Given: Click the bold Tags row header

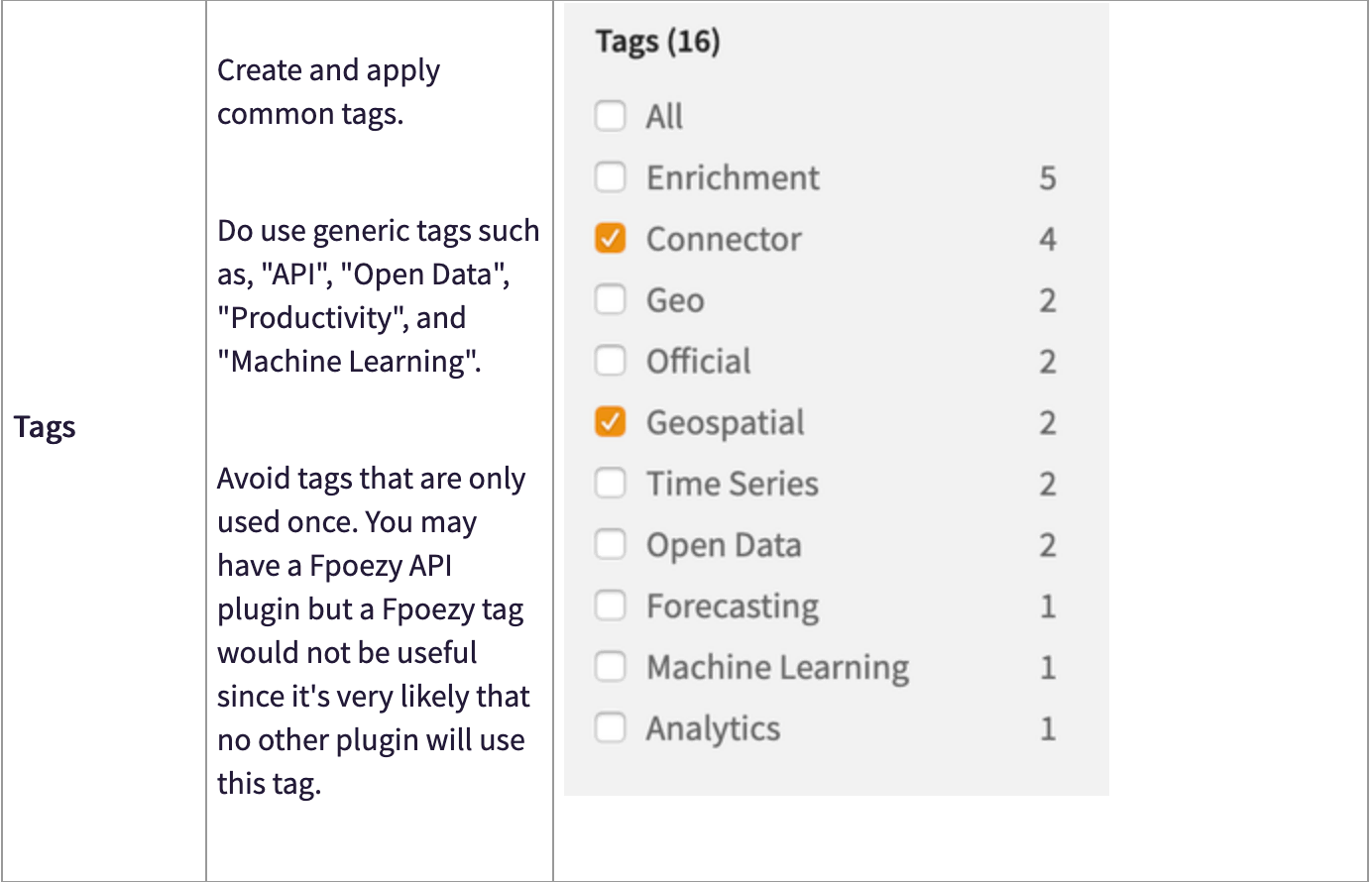Looking at the screenshot, I should (45, 428).
